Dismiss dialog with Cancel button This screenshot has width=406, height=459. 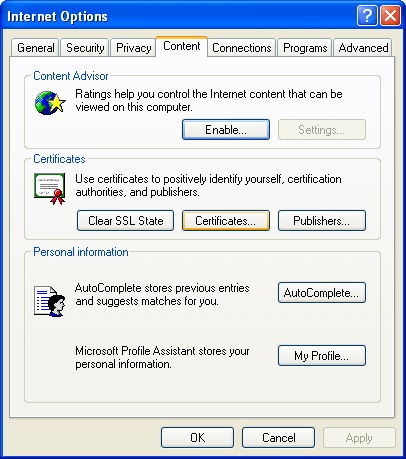click(278, 437)
